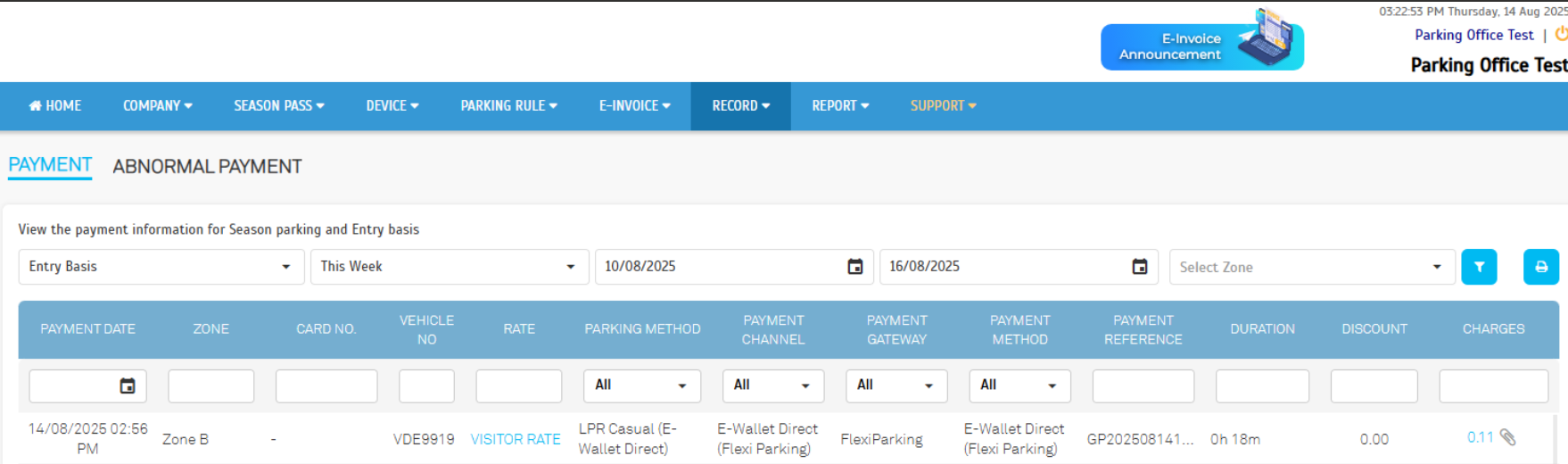1568x464 pixels.
Task: Expand Payment Channel All filter dropdown
Action: click(x=772, y=385)
